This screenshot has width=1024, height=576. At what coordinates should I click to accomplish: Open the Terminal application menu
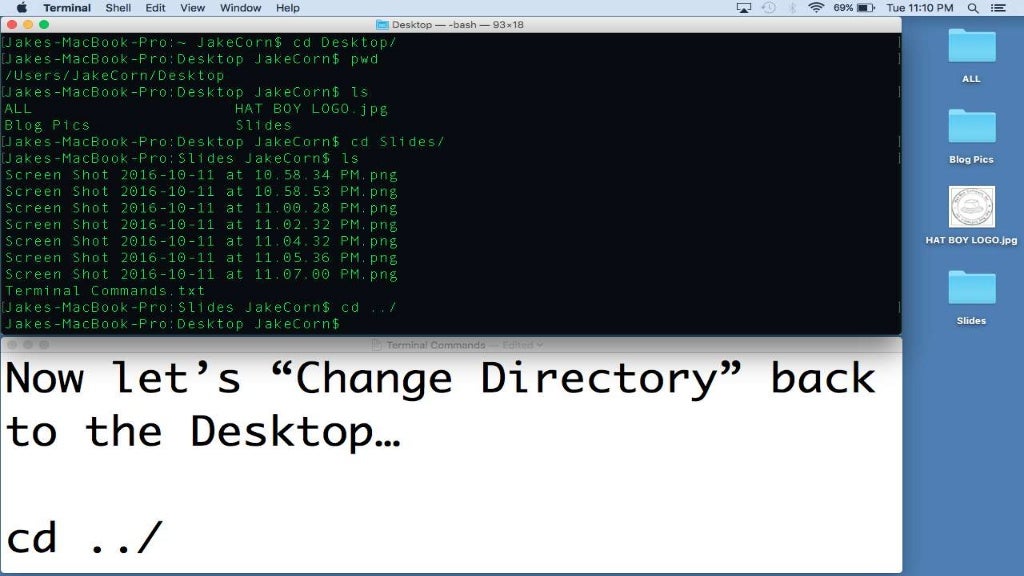tap(67, 8)
